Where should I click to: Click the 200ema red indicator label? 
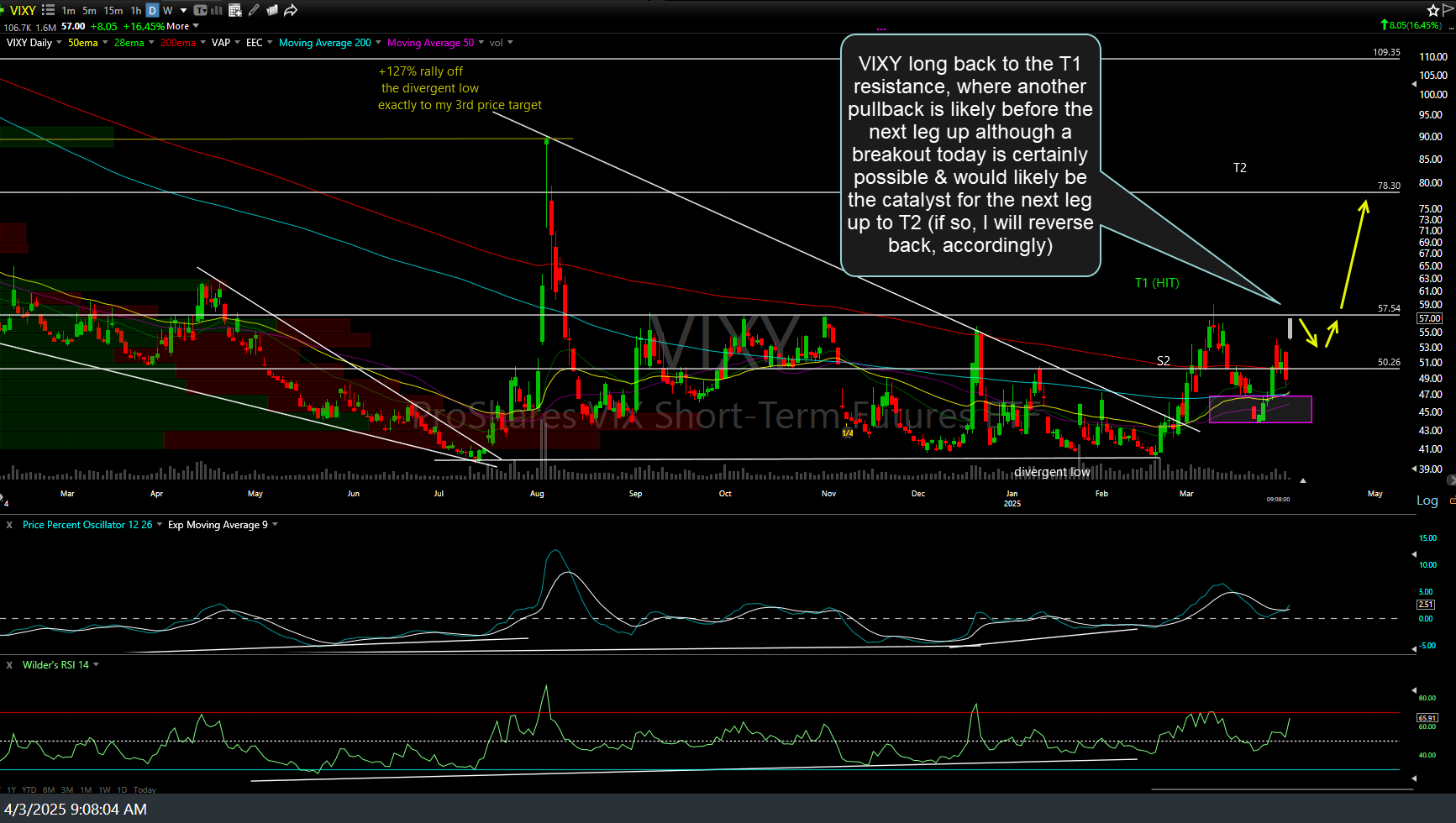click(177, 43)
